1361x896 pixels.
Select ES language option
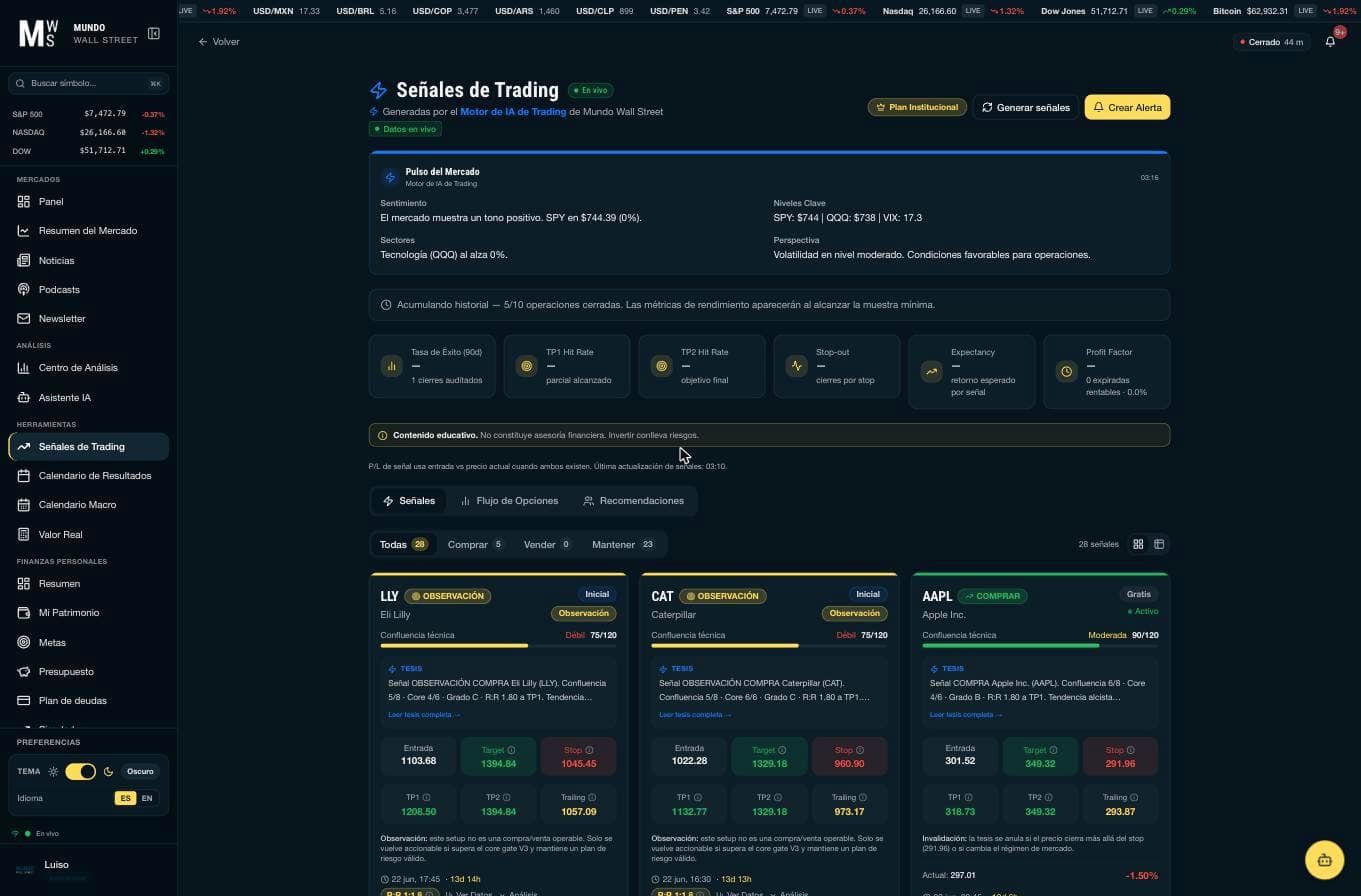tap(125, 798)
